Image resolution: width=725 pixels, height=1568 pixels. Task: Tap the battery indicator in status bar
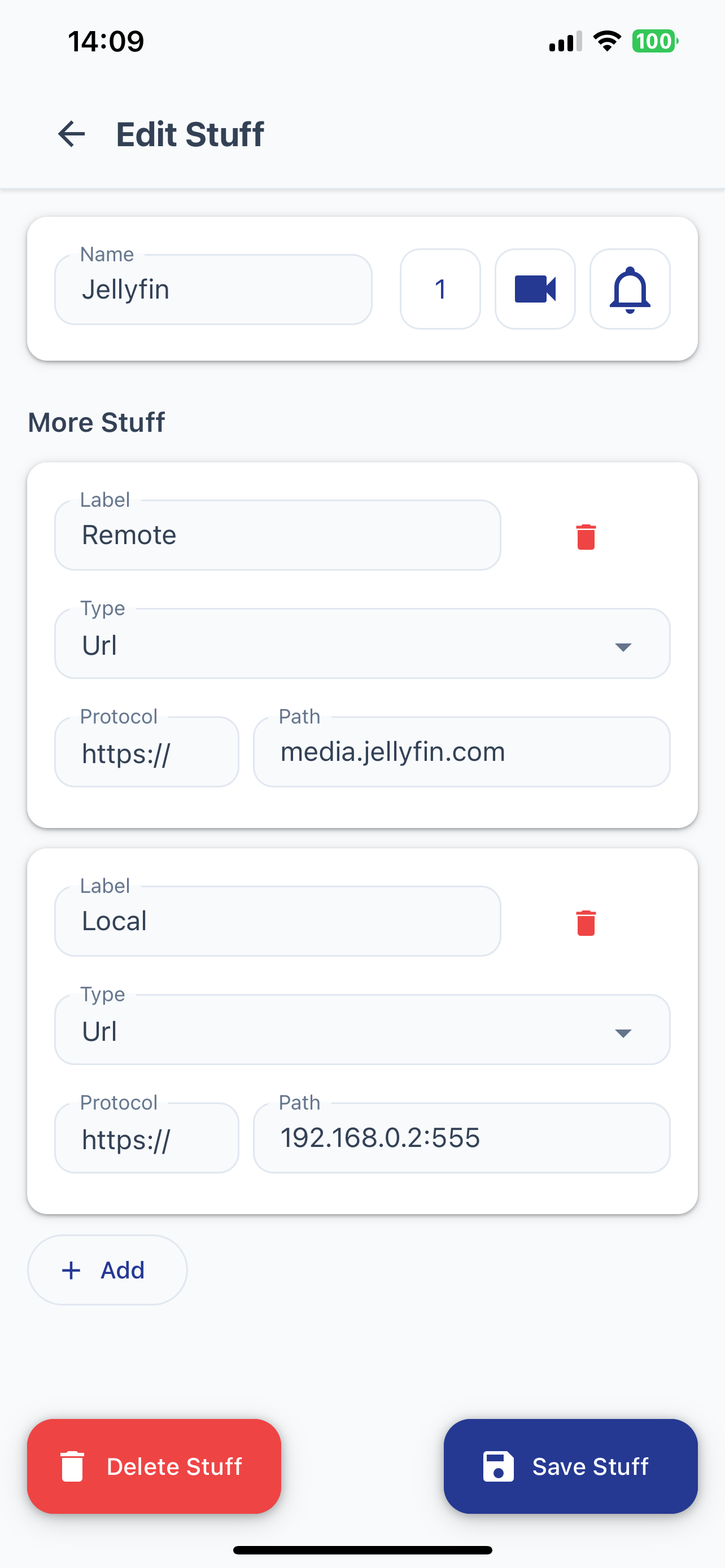(x=655, y=41)
